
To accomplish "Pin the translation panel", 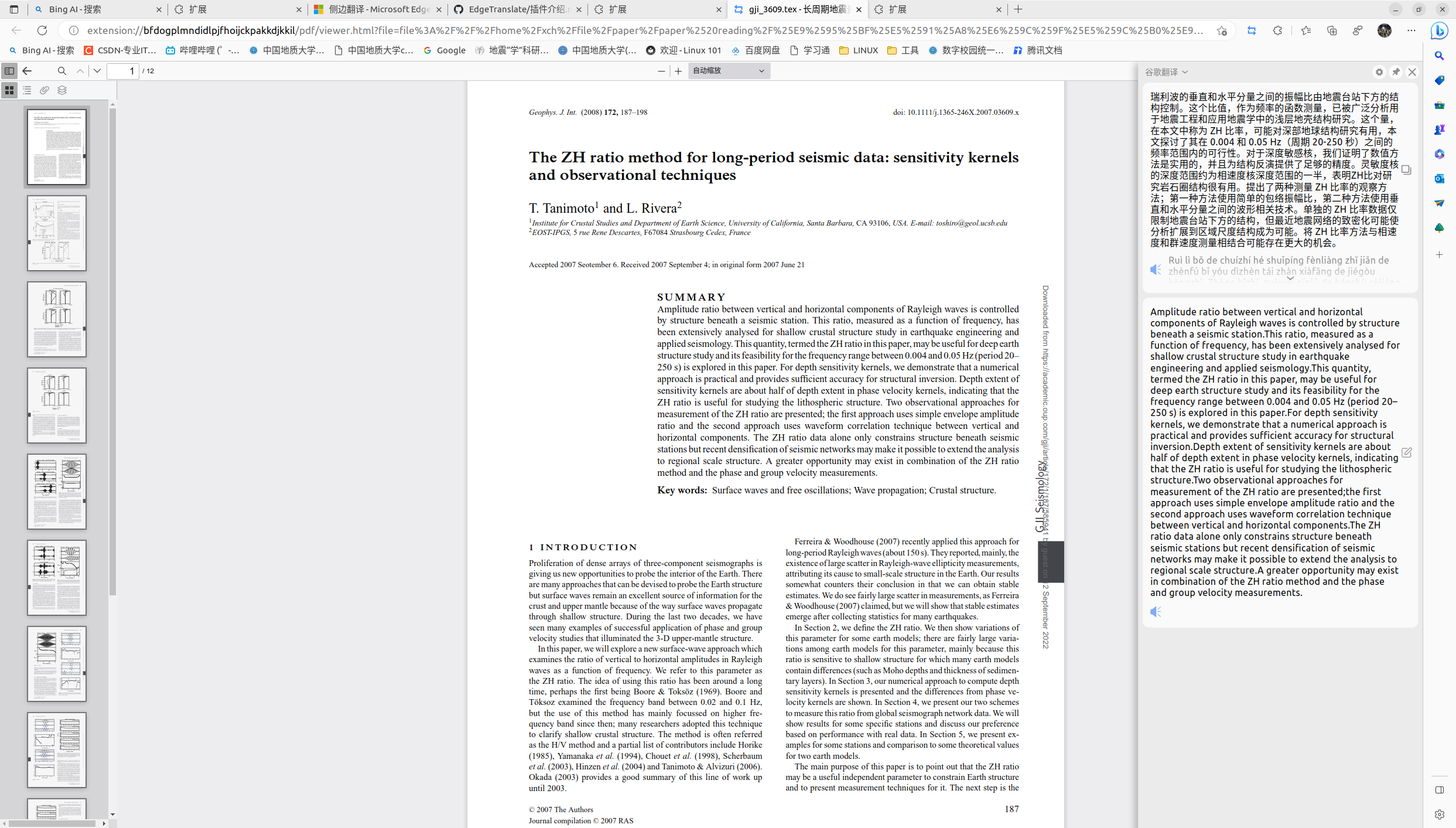I will 1396,71.
